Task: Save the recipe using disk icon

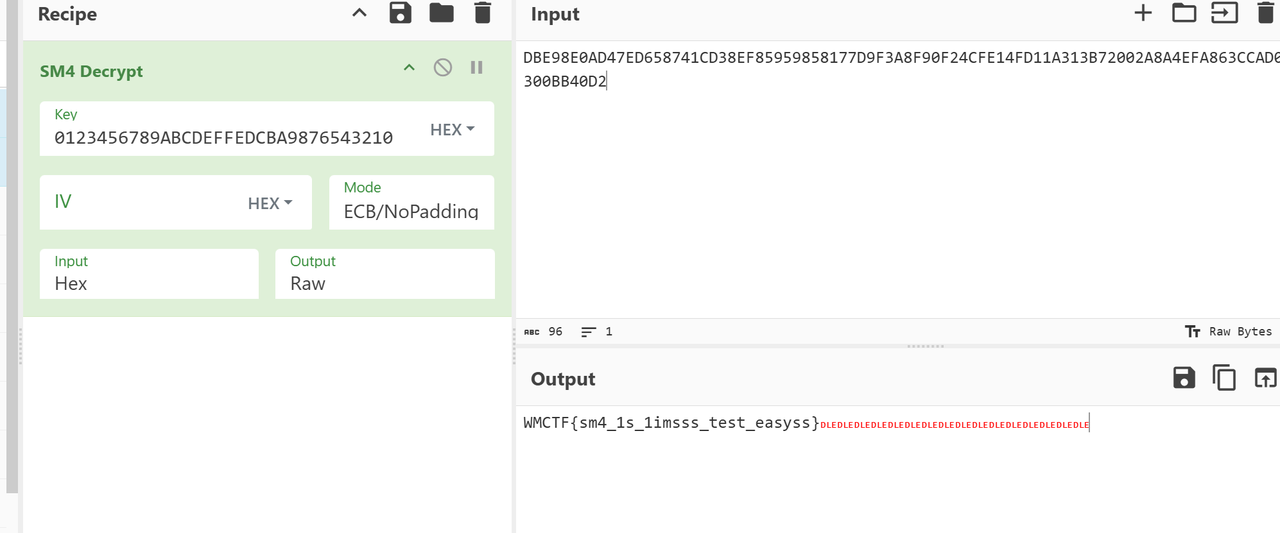Action: pyautogui.click(x=400, y=13)
